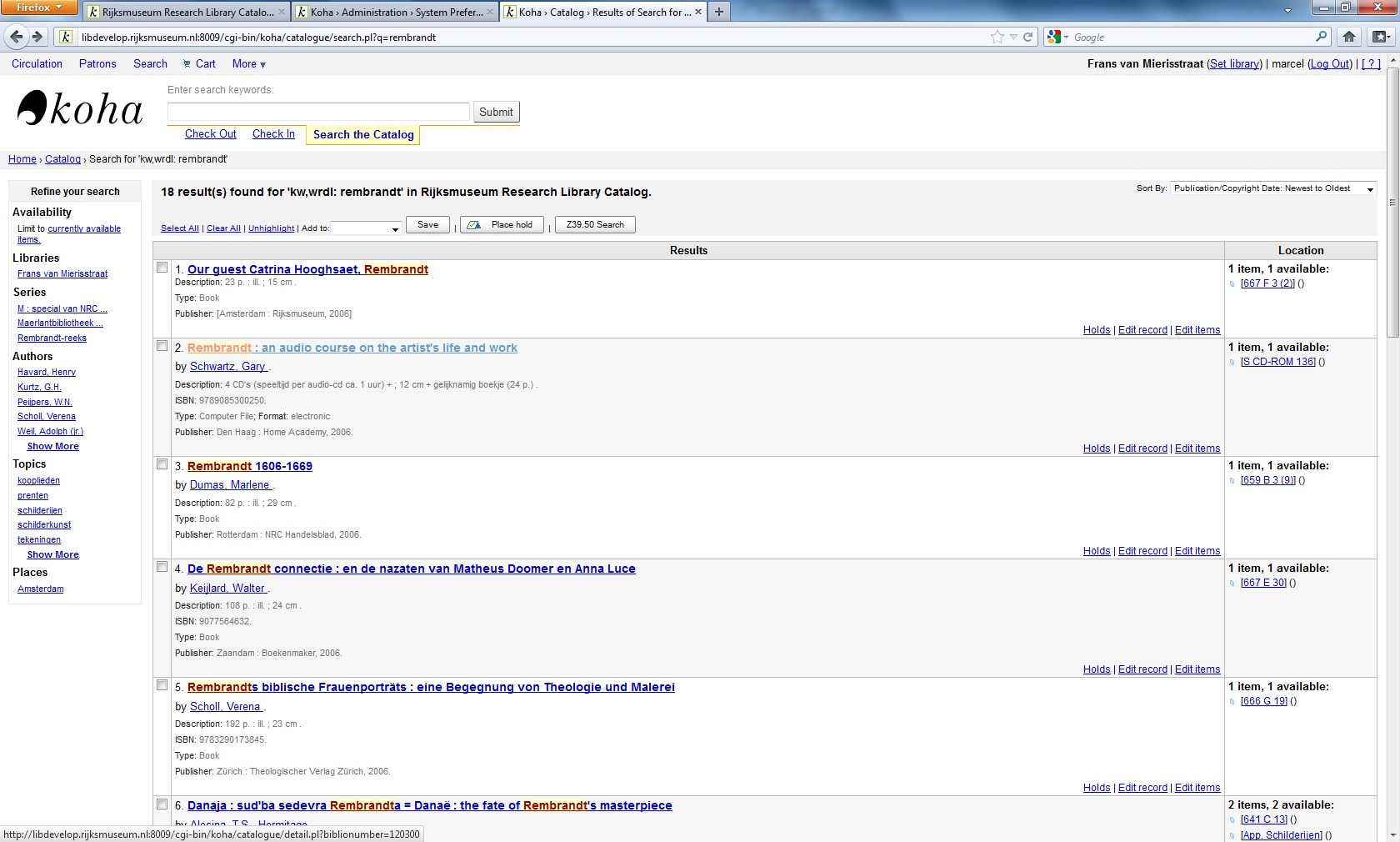Tick checkbox for De Rembrandt connectie
The height and width of the screenshot is (842, 1400).
pyautogui.click(x=162, y=567)
